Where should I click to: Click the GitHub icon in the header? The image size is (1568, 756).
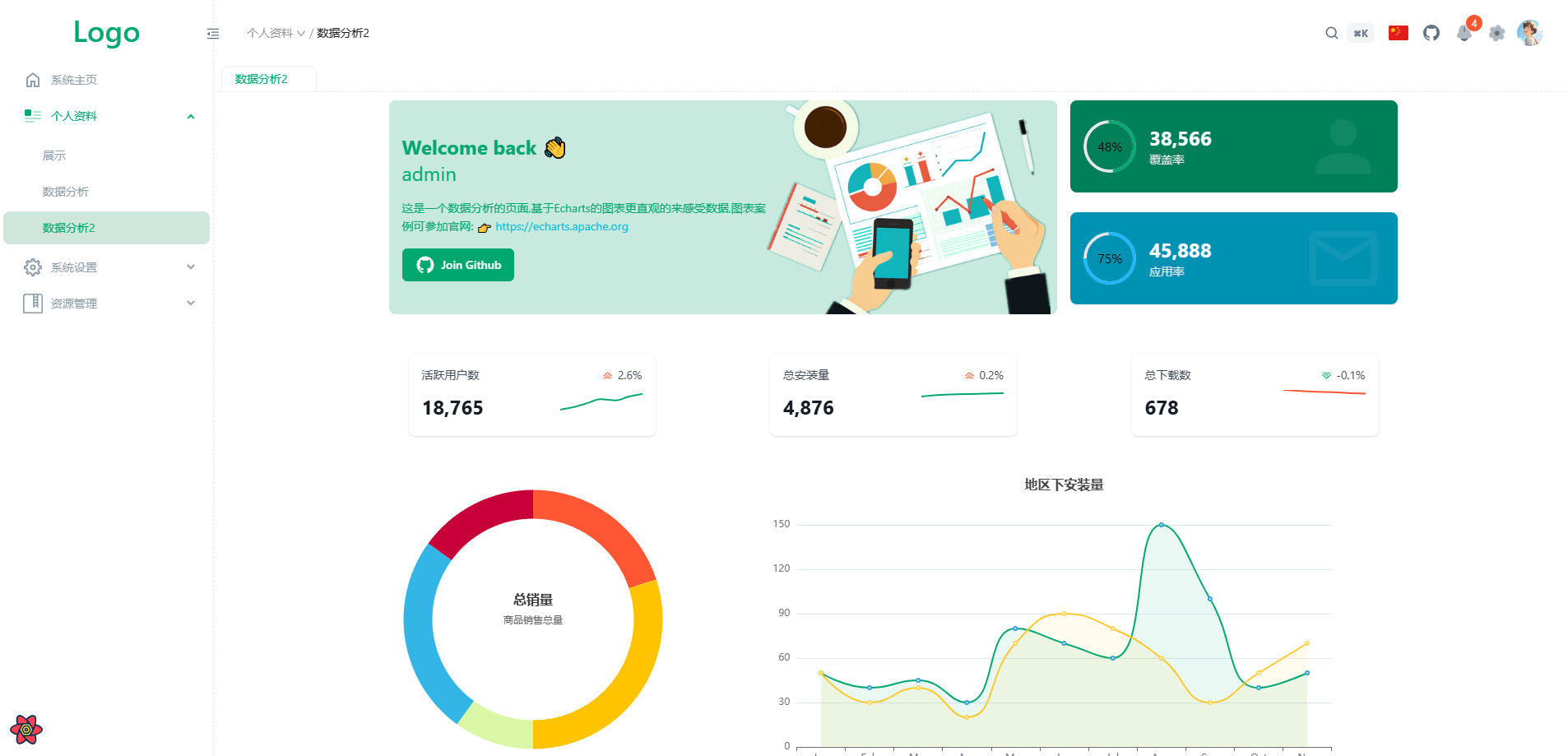tap(1431, 33)
